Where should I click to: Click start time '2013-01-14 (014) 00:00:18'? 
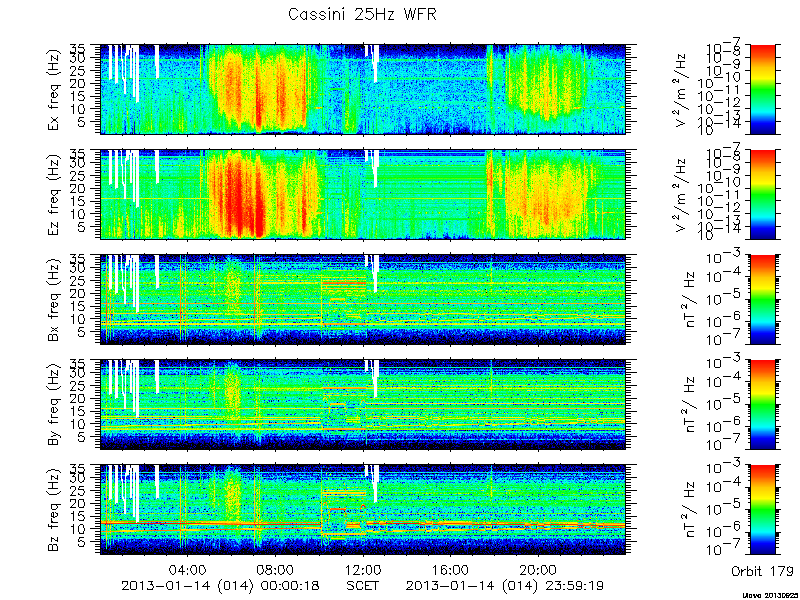click(220, 585)
